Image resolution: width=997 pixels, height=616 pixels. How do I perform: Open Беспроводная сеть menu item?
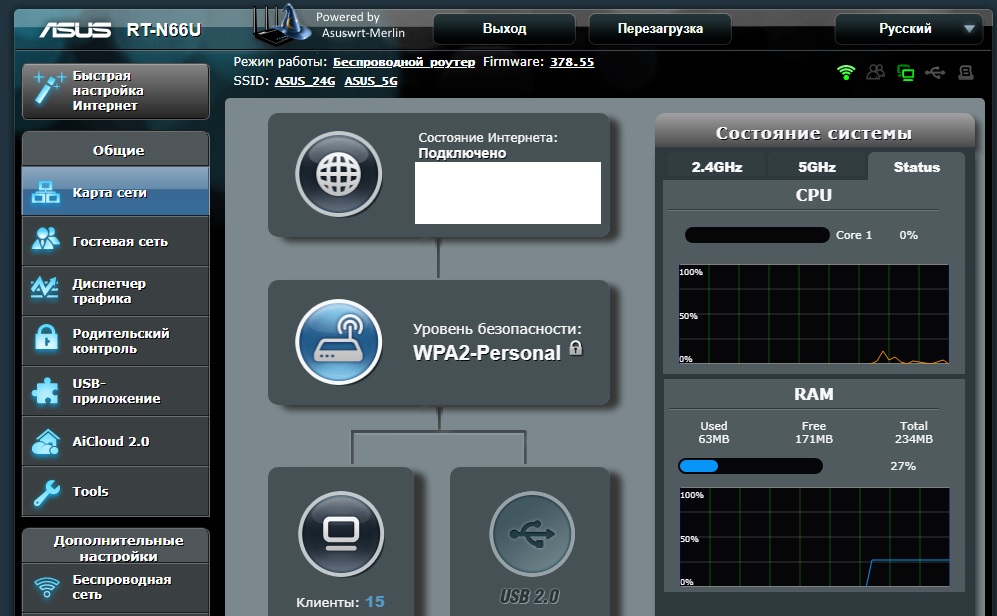(x=116, y=587)
